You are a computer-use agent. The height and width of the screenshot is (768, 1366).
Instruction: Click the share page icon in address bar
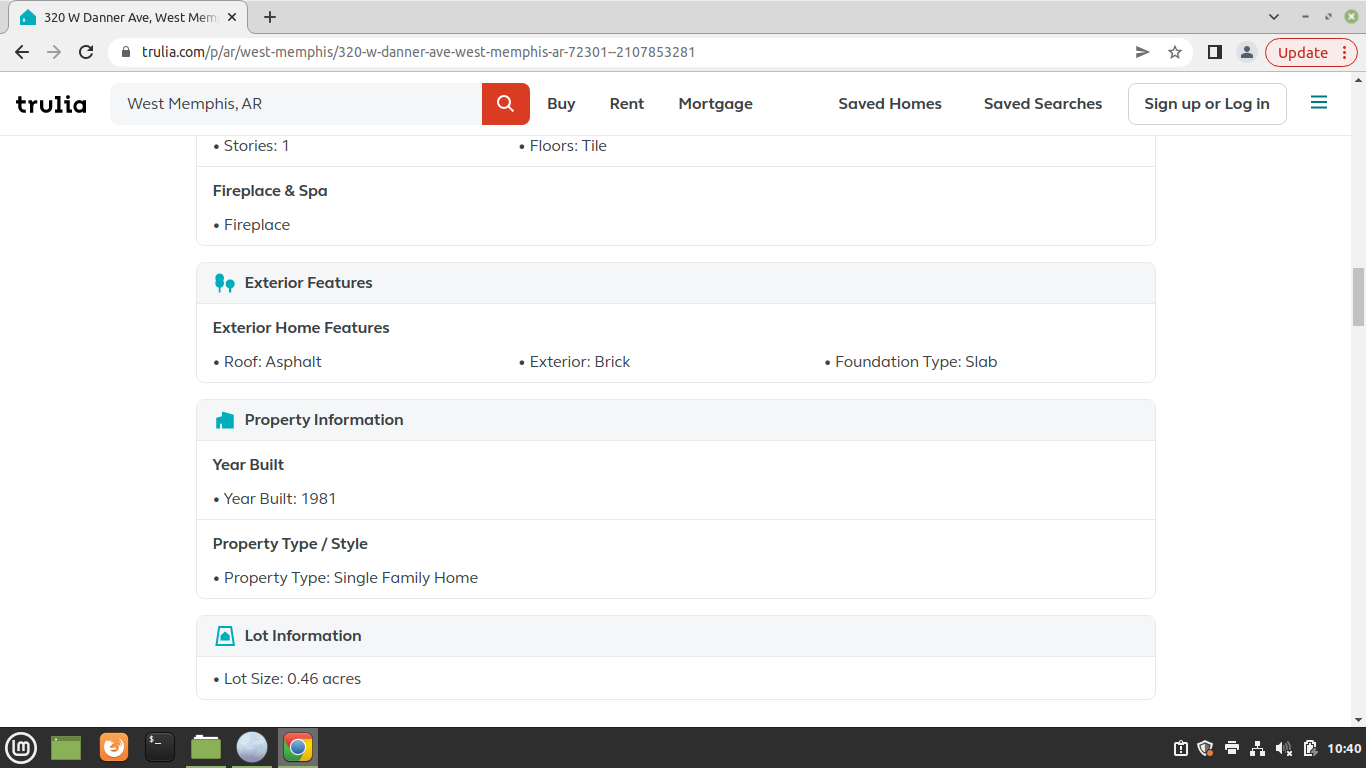pyautogui.click(x=1143, y=52)
